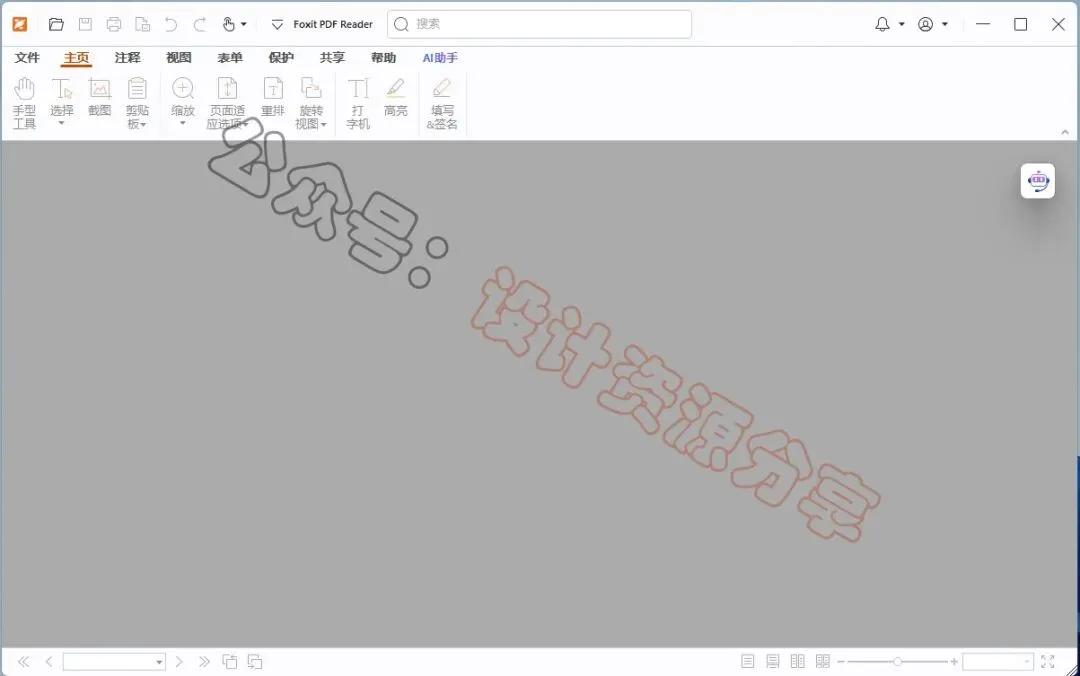Screen dimensions: 1080x676
Task: Switch to the 视图 tab
Action: pyautogui.click(x=178, y=58)
